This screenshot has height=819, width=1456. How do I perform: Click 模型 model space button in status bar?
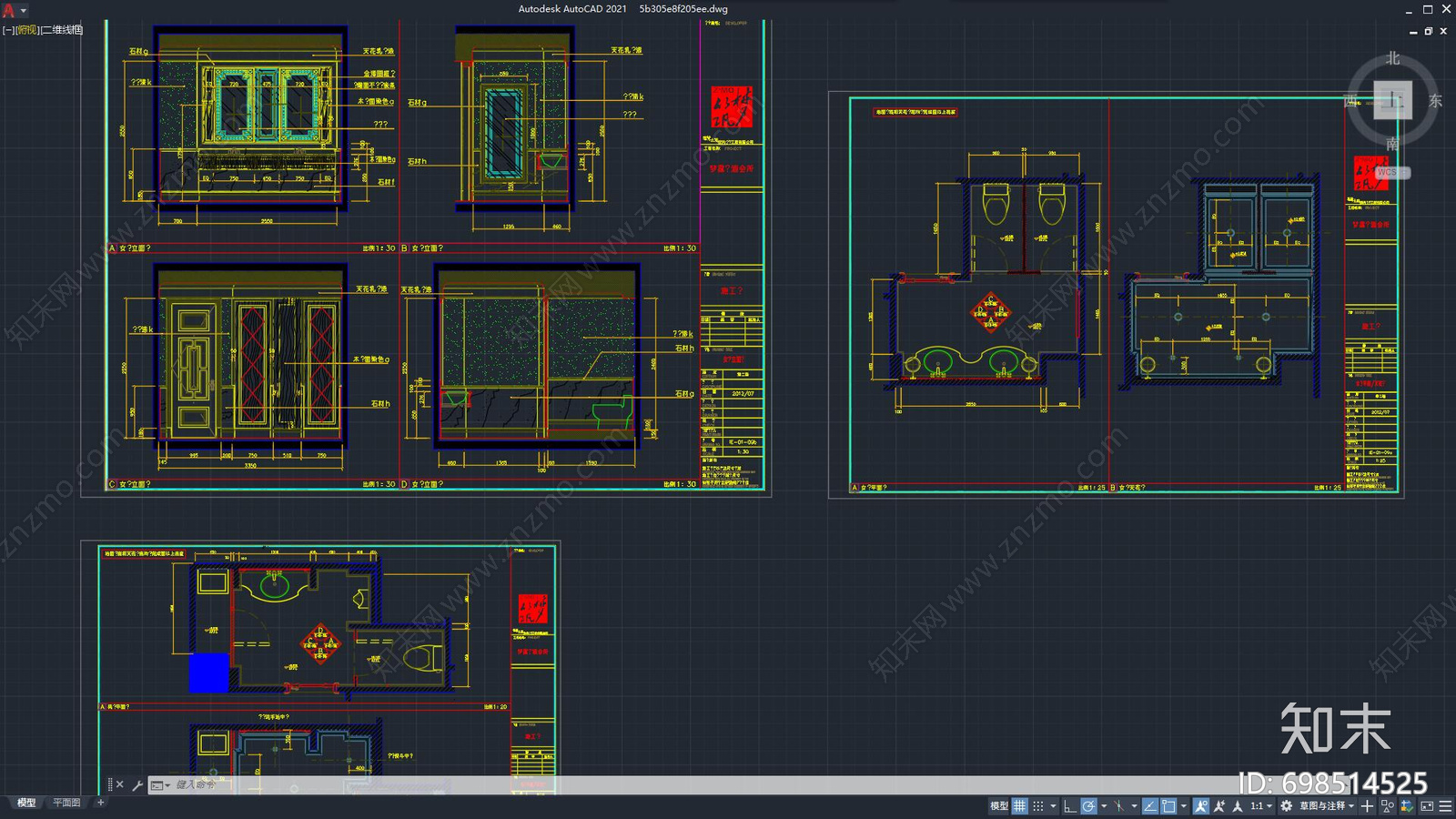coord(998,806)
